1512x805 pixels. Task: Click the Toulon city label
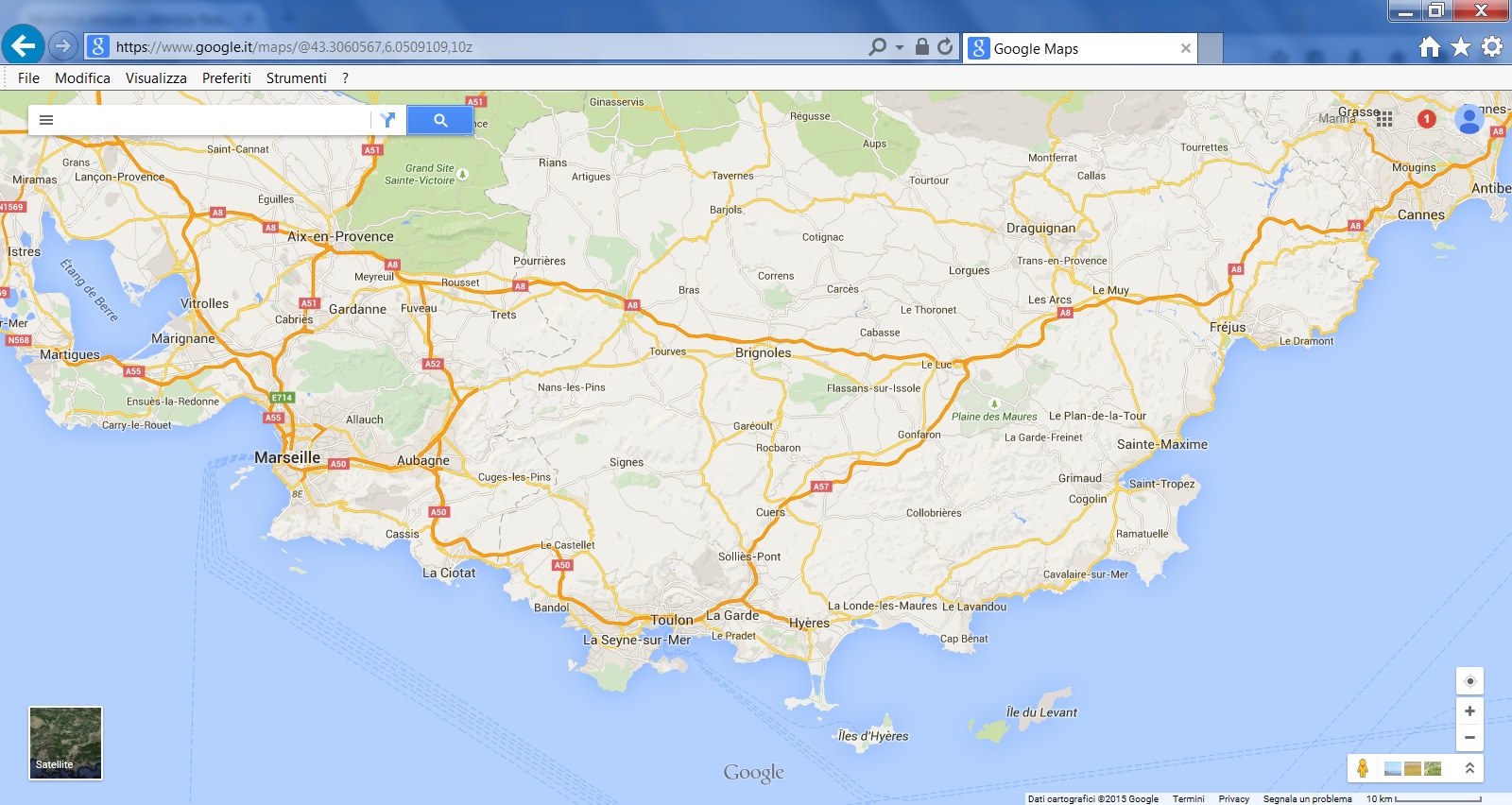click(x=672, y=620)
